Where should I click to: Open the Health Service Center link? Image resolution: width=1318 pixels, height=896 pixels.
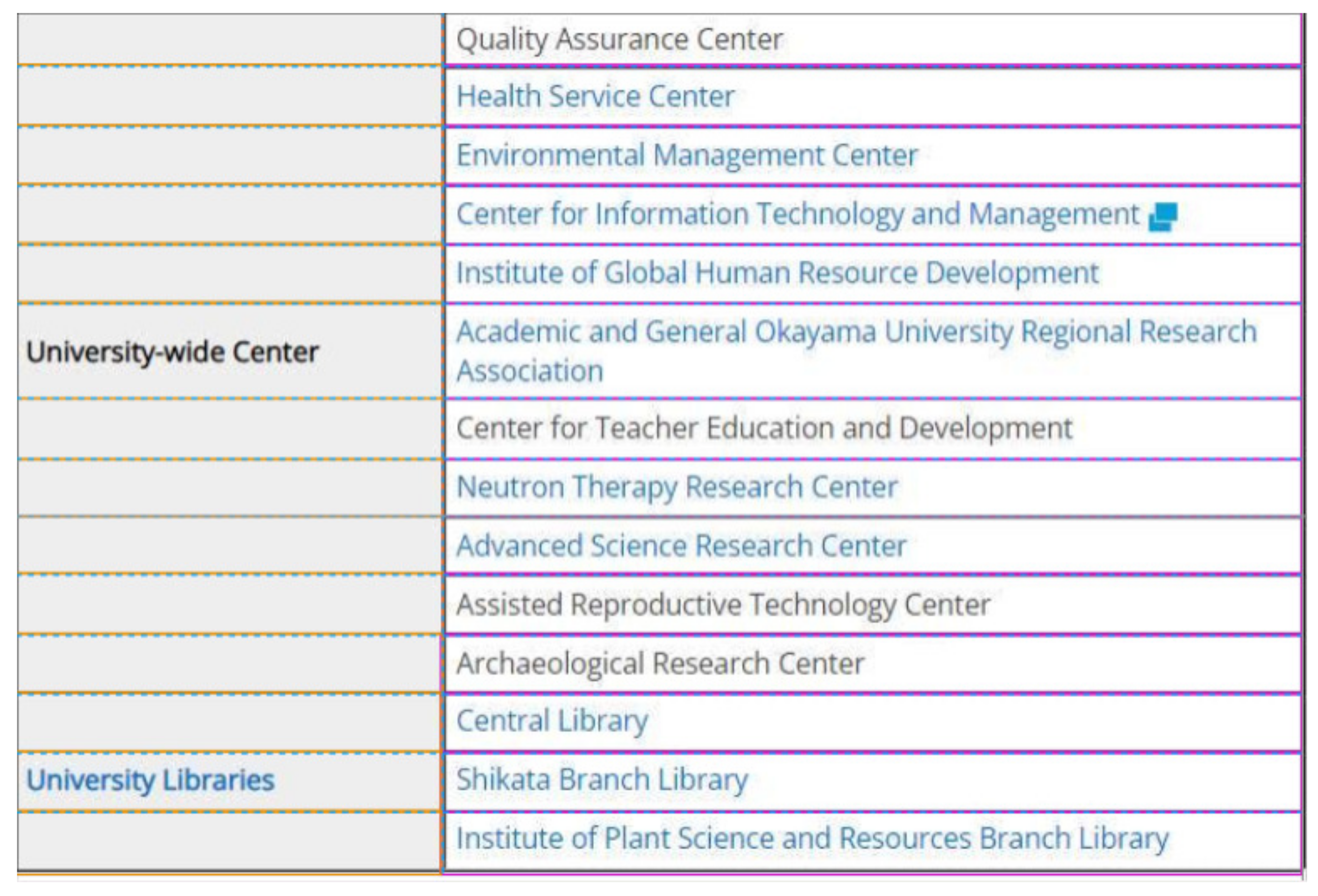pos(595,96)
